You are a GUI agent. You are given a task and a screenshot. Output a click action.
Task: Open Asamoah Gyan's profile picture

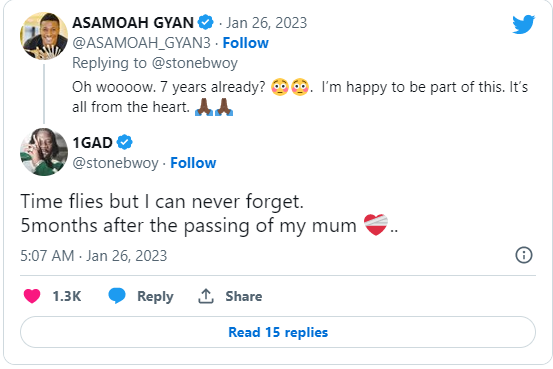click(44, 36)
